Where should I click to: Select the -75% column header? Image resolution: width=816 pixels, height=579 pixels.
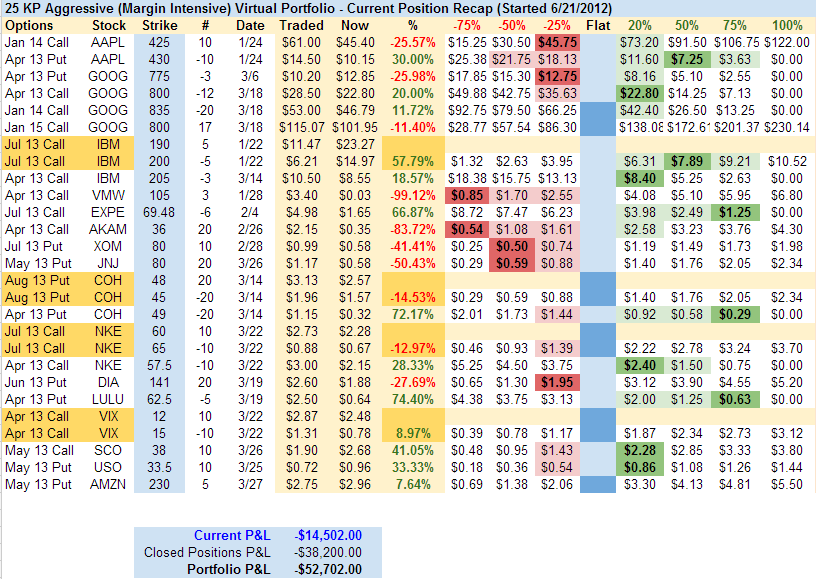coord(465,24)
